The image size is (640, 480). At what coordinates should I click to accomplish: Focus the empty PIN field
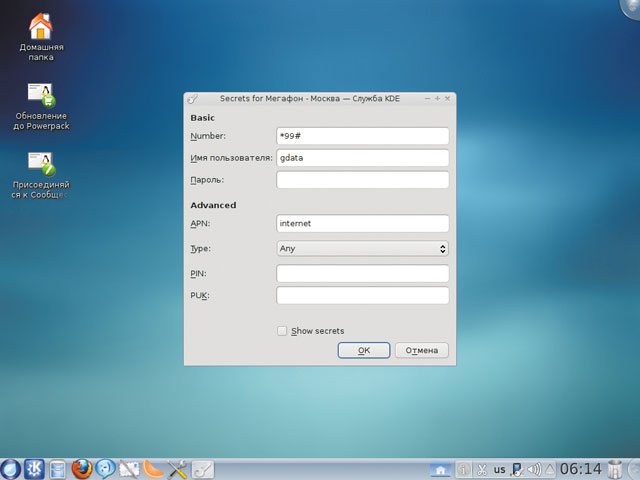362,273
